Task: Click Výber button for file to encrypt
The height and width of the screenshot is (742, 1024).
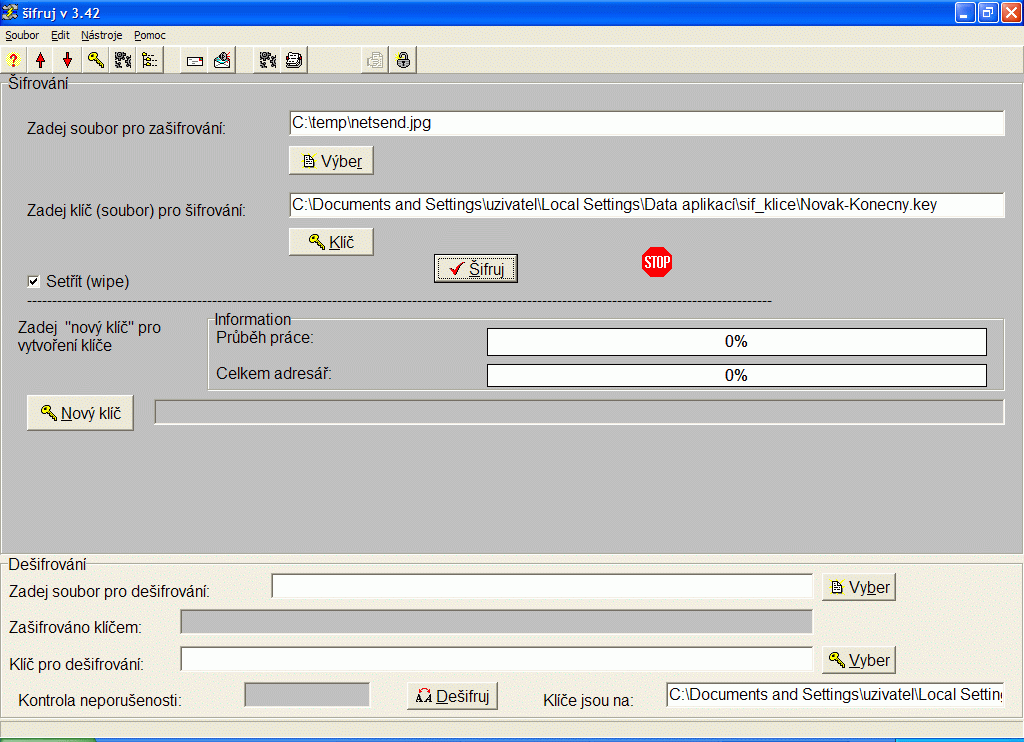Action: tap(331, 161)
